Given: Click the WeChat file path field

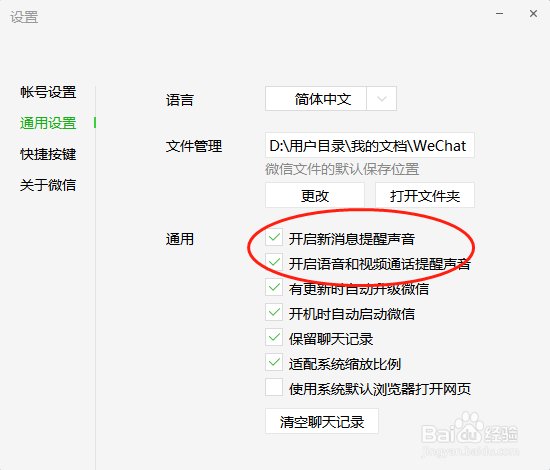Looking at the screenshot, I should (370, 145).
